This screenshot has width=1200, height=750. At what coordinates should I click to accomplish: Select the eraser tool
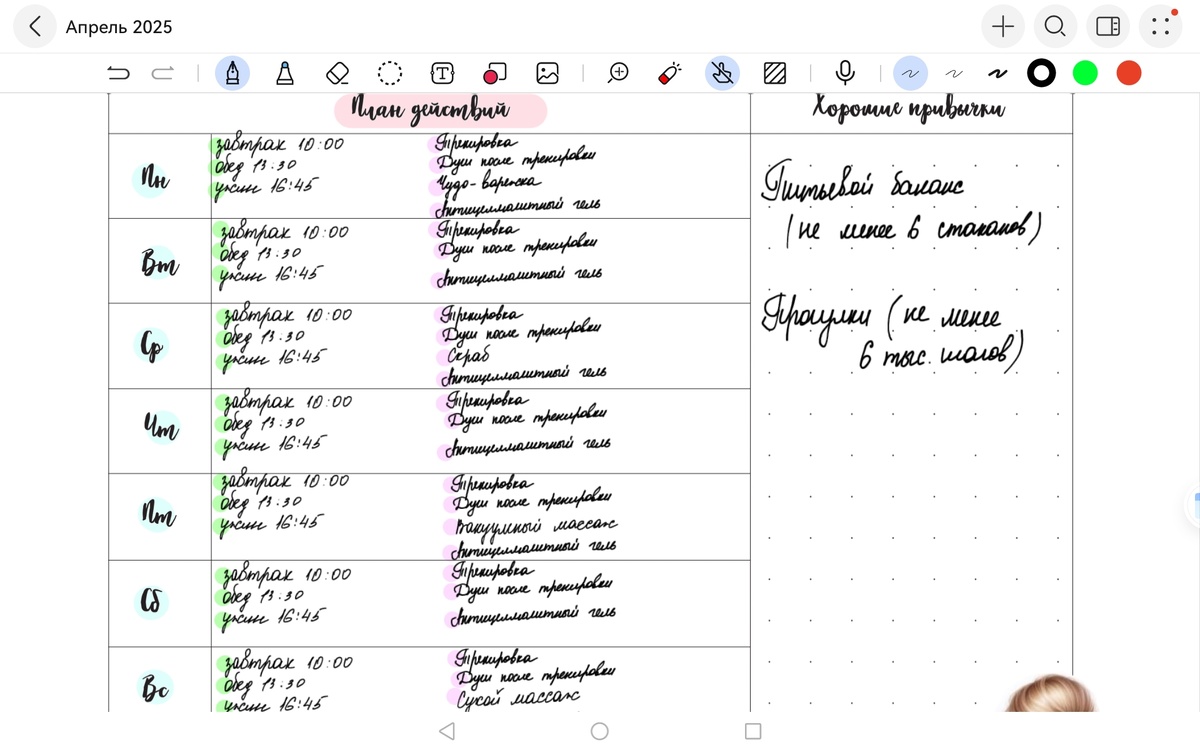pyautogui.click(x=338, y=73)
